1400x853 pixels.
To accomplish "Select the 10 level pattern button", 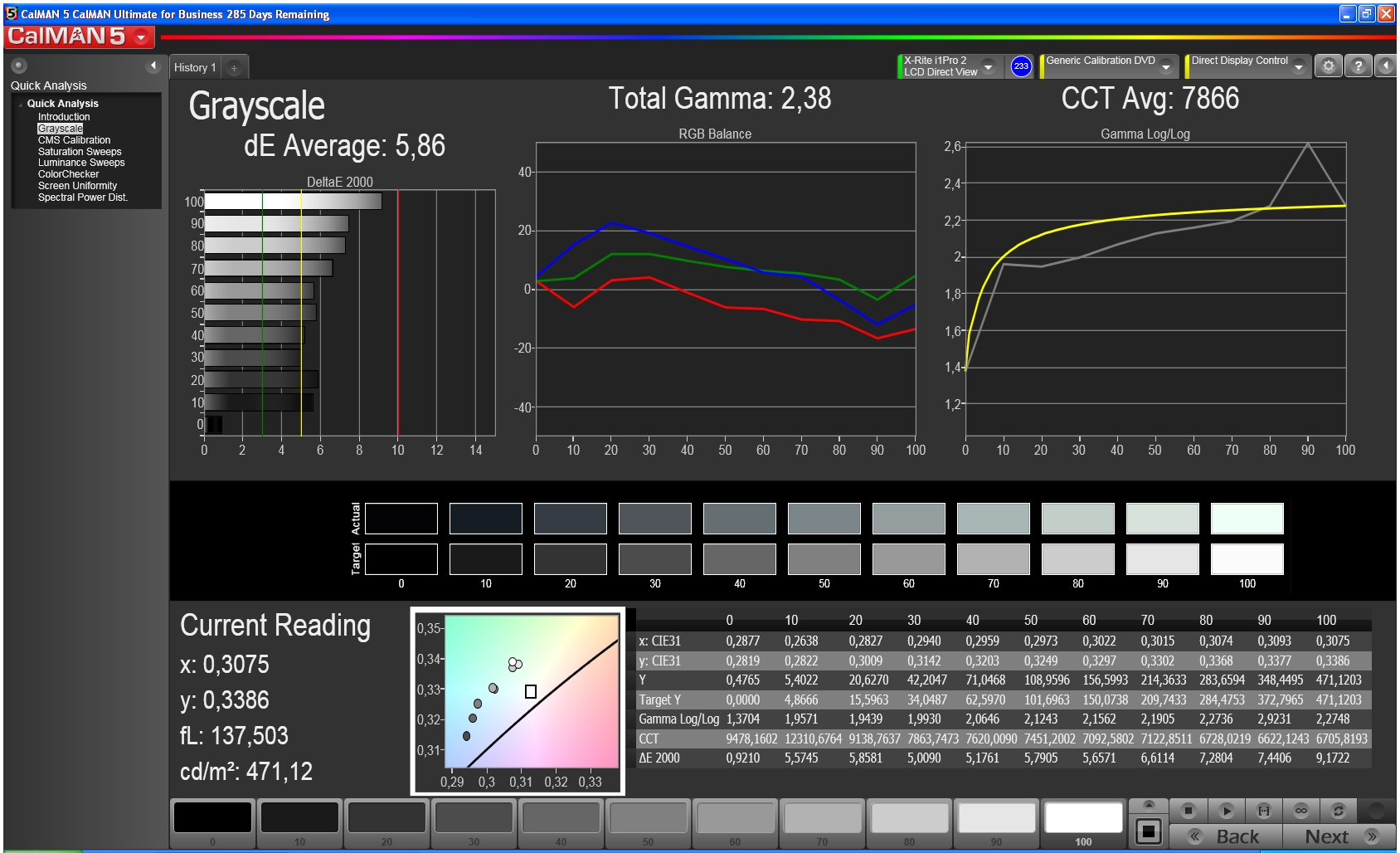I will pos(299,823).
